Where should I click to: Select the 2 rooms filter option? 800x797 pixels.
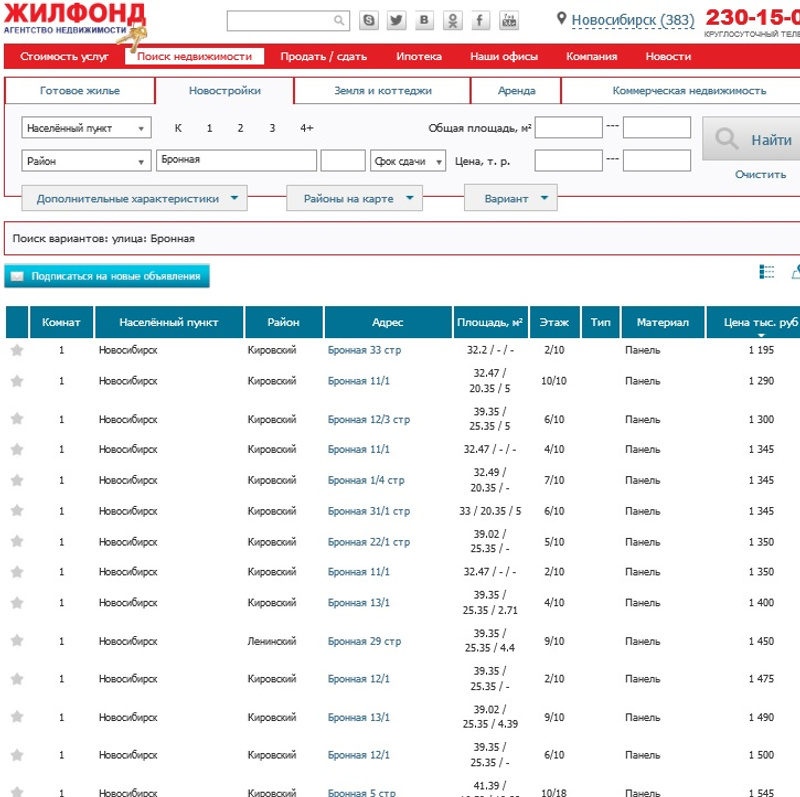(240, 128)
